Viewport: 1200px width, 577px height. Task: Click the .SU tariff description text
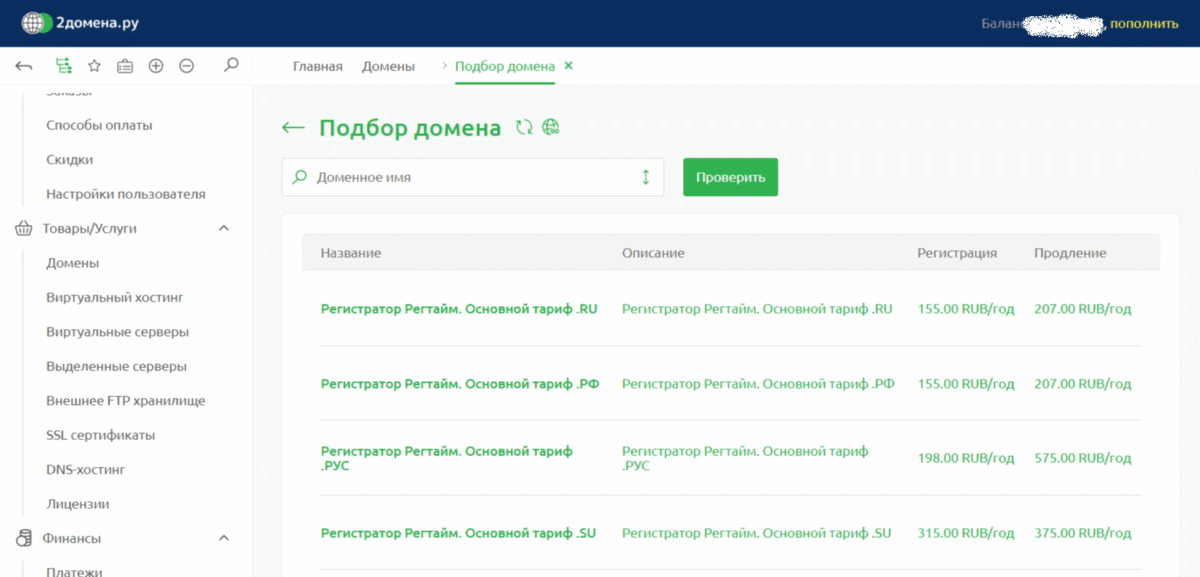(x=756, y=533)
